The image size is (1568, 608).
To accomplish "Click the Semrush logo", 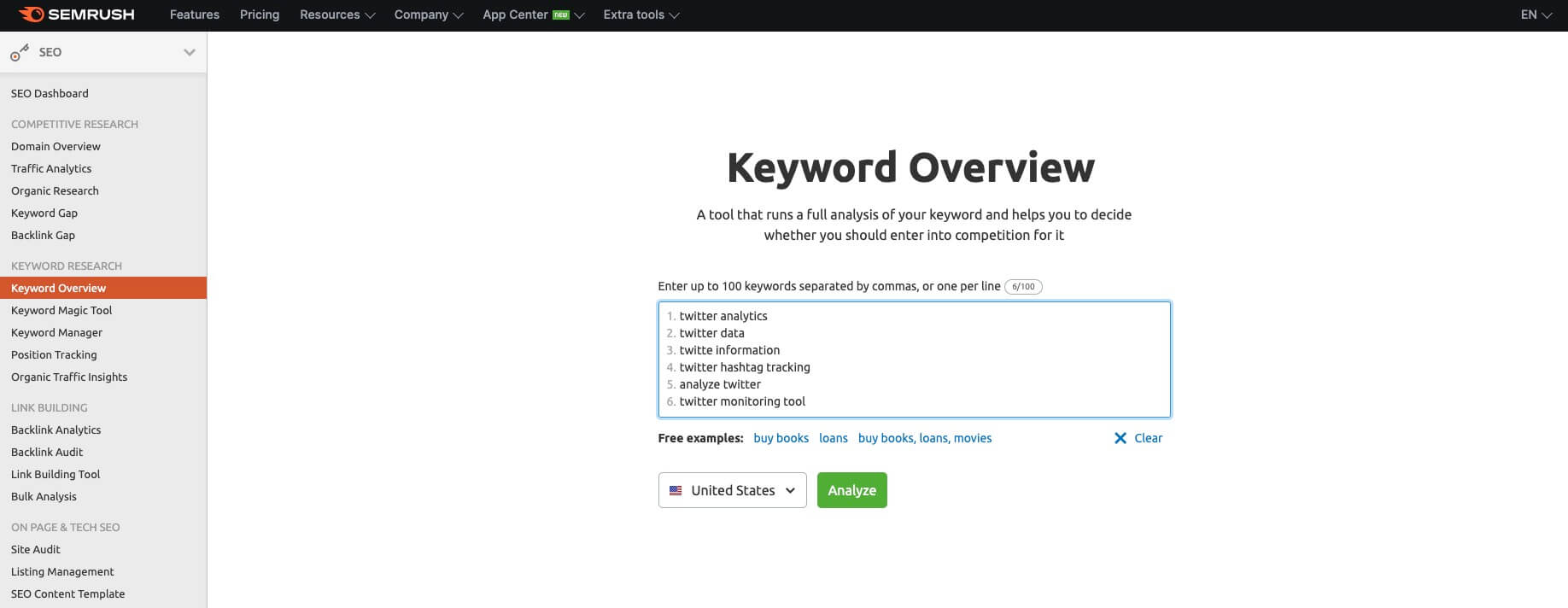I will point(77,15).
